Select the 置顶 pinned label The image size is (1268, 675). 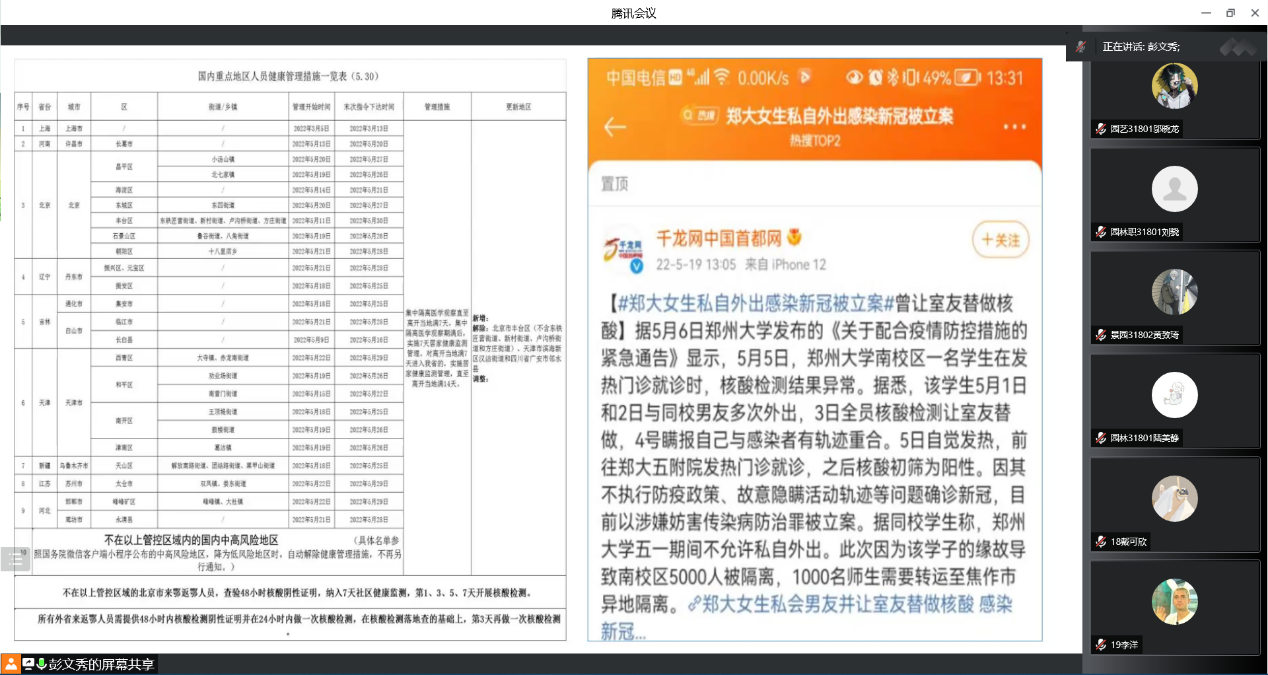pyautogui.click(x=615, y=184)
